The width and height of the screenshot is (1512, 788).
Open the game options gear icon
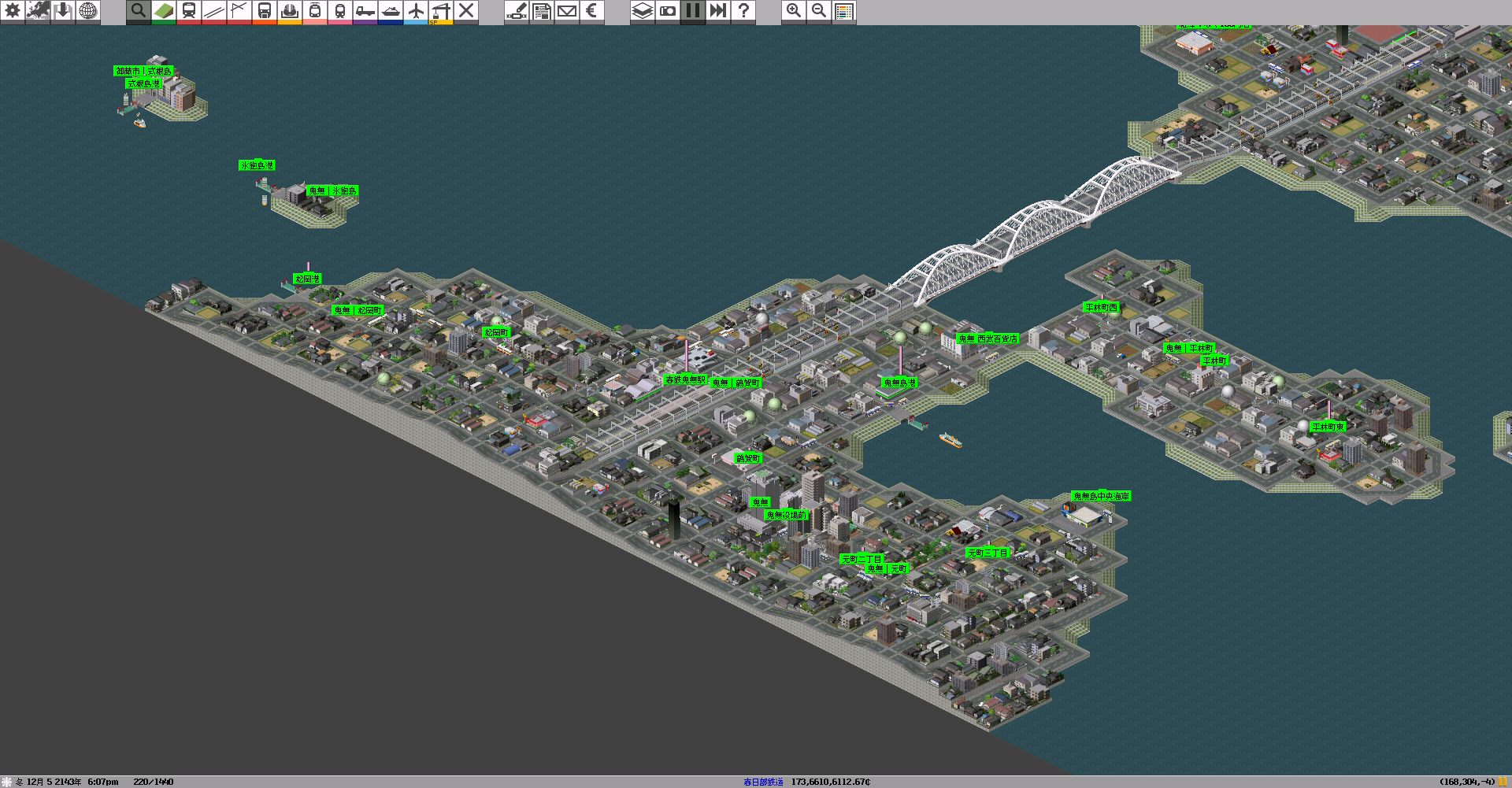click(13, 12)
